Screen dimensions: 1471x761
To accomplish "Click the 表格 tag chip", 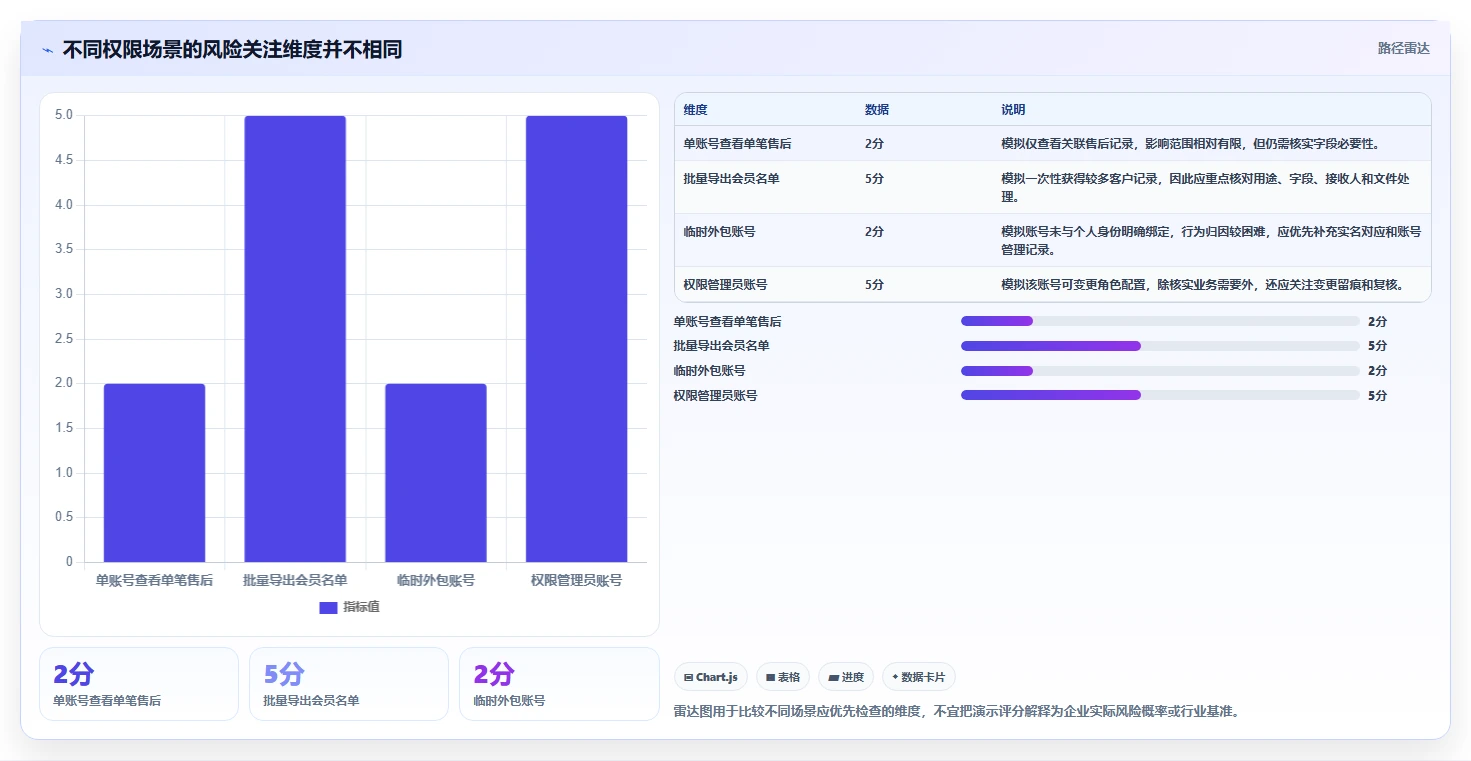I will pyautogui.click(x=783, y=677).
